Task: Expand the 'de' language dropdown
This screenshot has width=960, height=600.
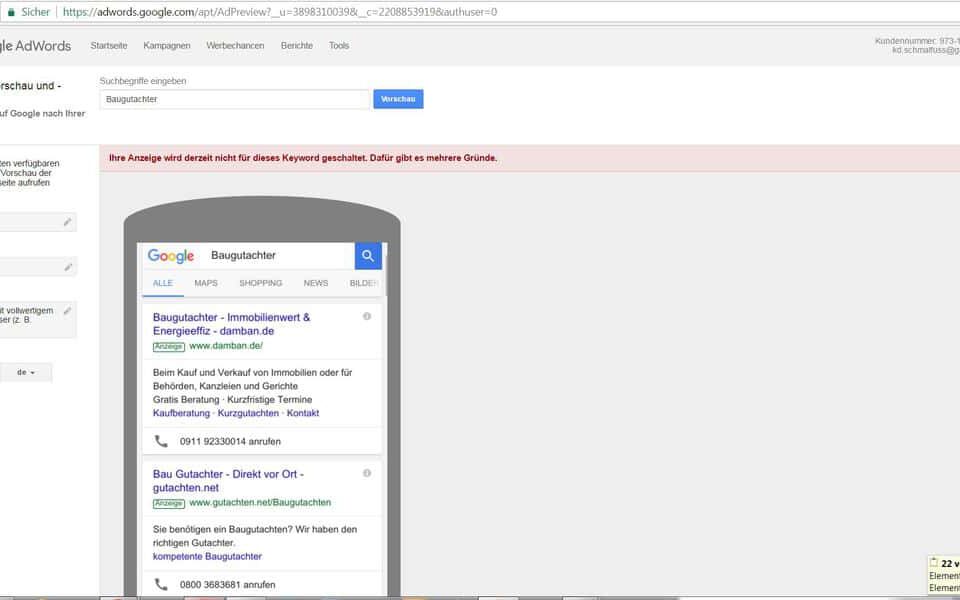Action: (x=26, y=372)
